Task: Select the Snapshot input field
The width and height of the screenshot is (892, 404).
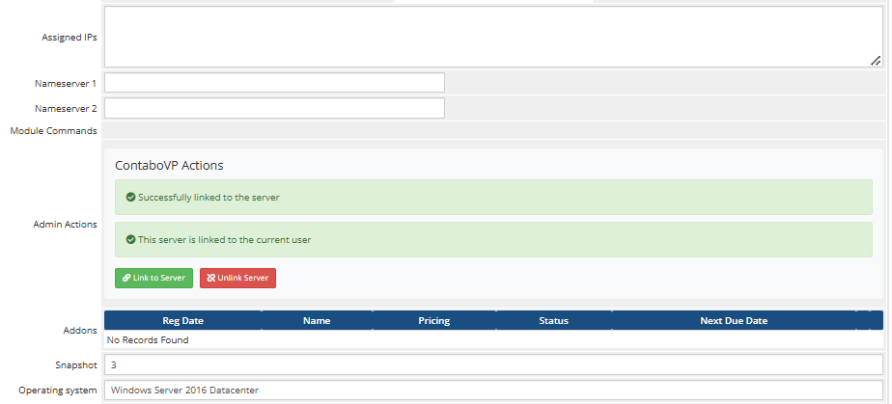Action: tap(493, 365)
